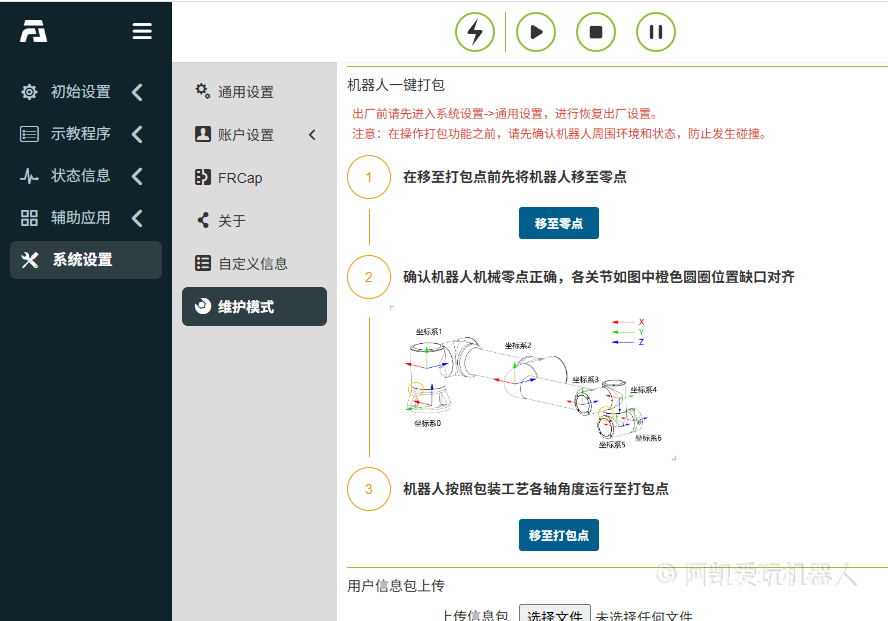Expand the 初始设置 chevron arrow
This screenshot has height=621, width=888.
tap(137, 92)
